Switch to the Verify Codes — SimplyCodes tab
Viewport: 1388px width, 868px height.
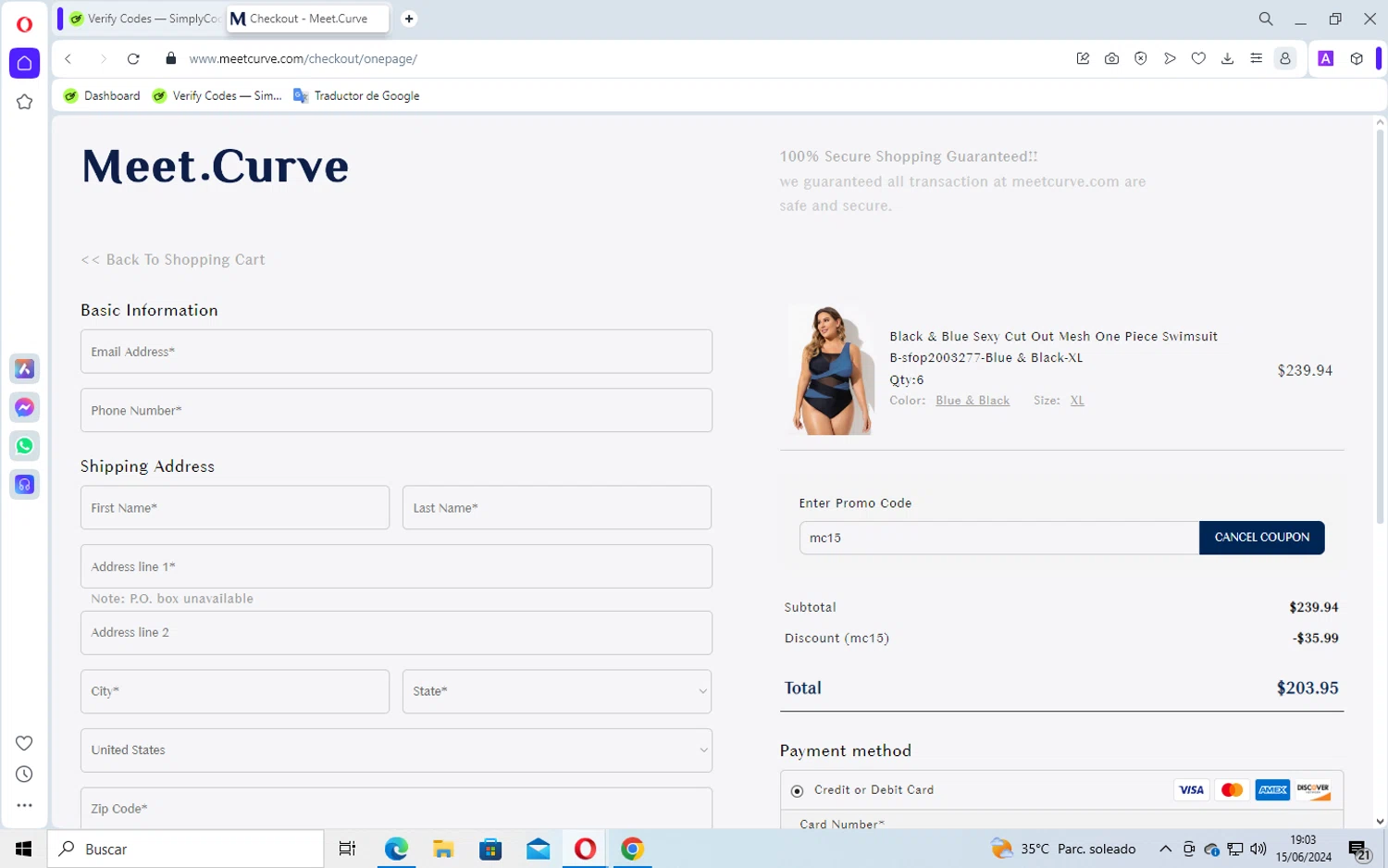145,19
